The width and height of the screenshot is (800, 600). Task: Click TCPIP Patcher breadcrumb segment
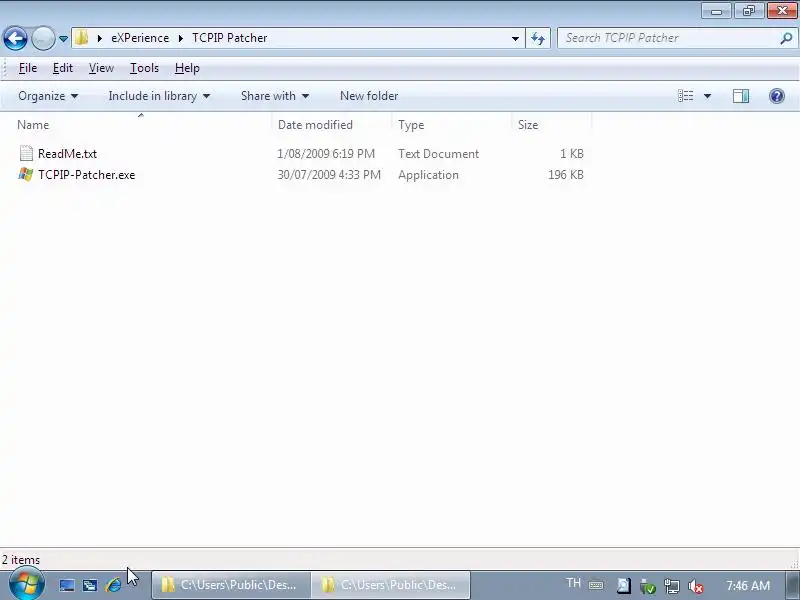[230, 38]
